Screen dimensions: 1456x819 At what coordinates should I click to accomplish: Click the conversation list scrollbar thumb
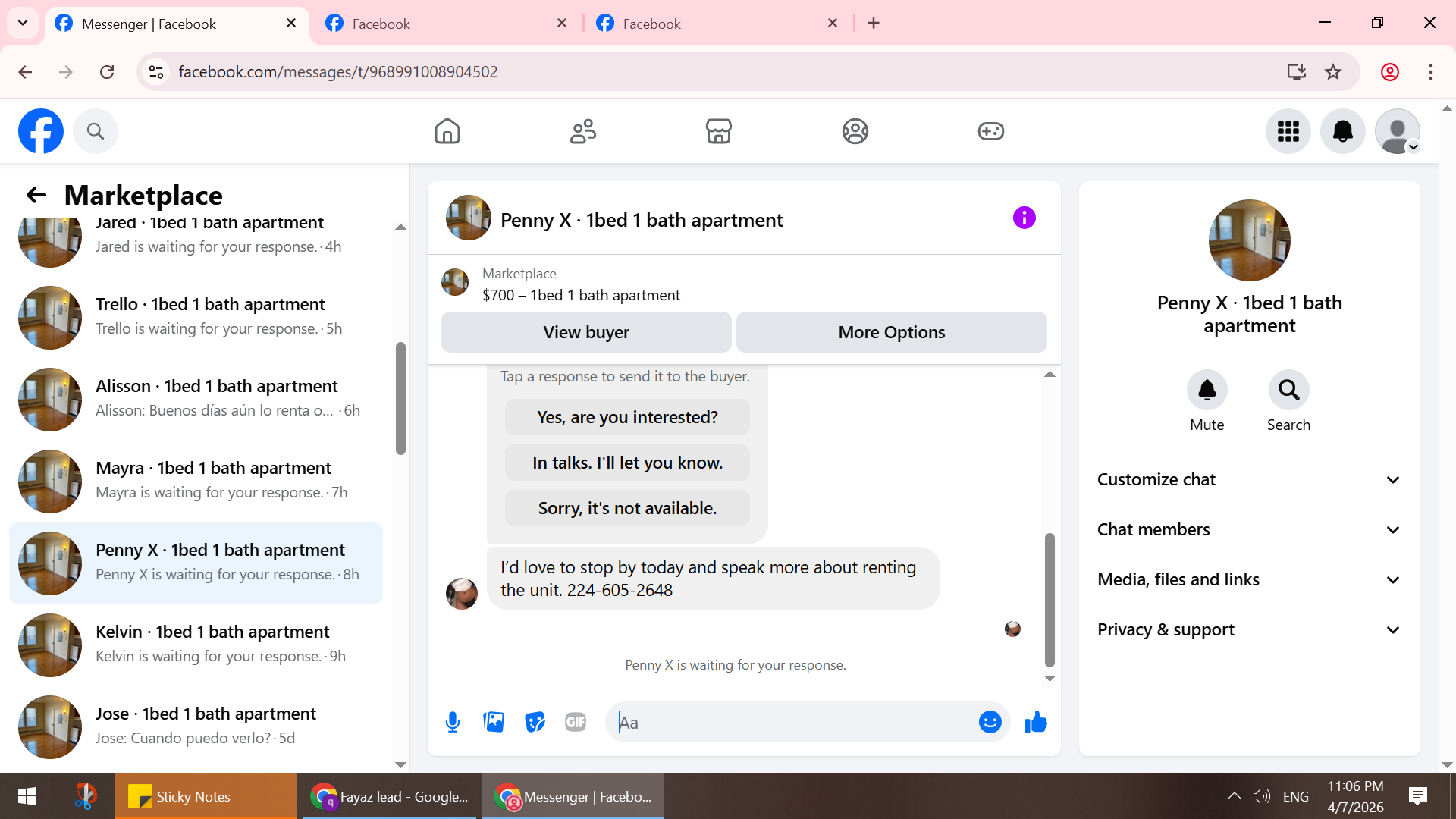click(x=400, y=399)
